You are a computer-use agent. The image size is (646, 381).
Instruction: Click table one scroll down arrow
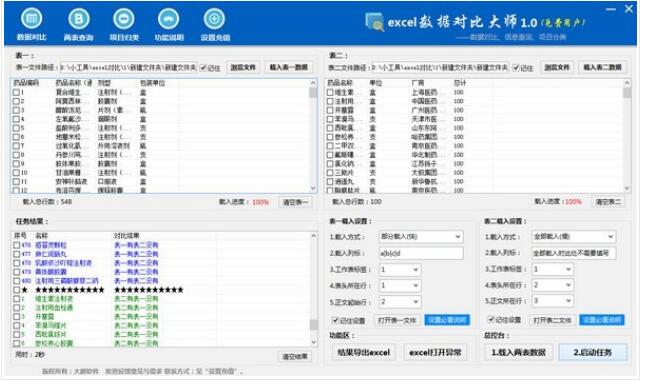pyautogui.click(x=313, y=189)
